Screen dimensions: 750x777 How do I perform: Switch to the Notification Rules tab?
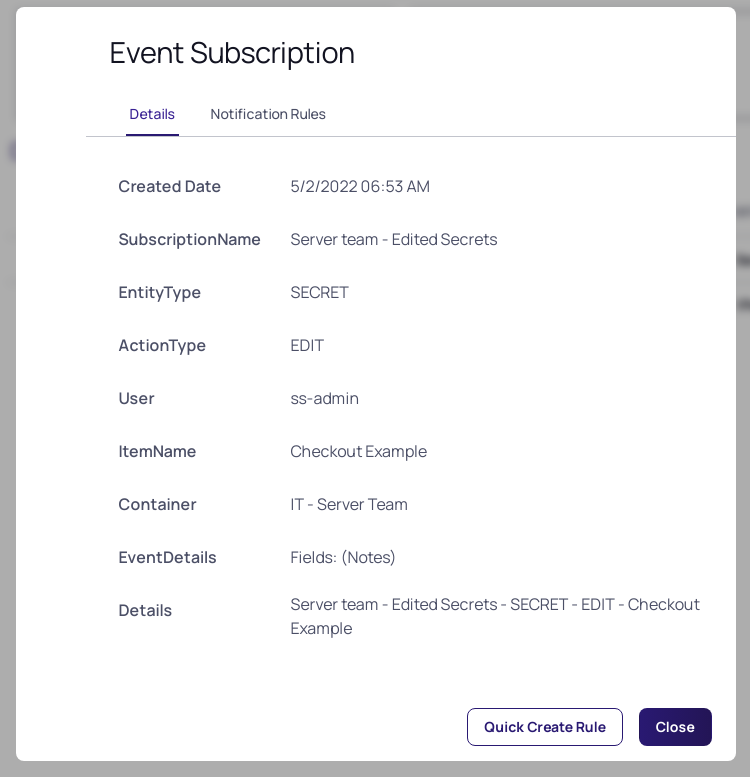pos(268,114)
